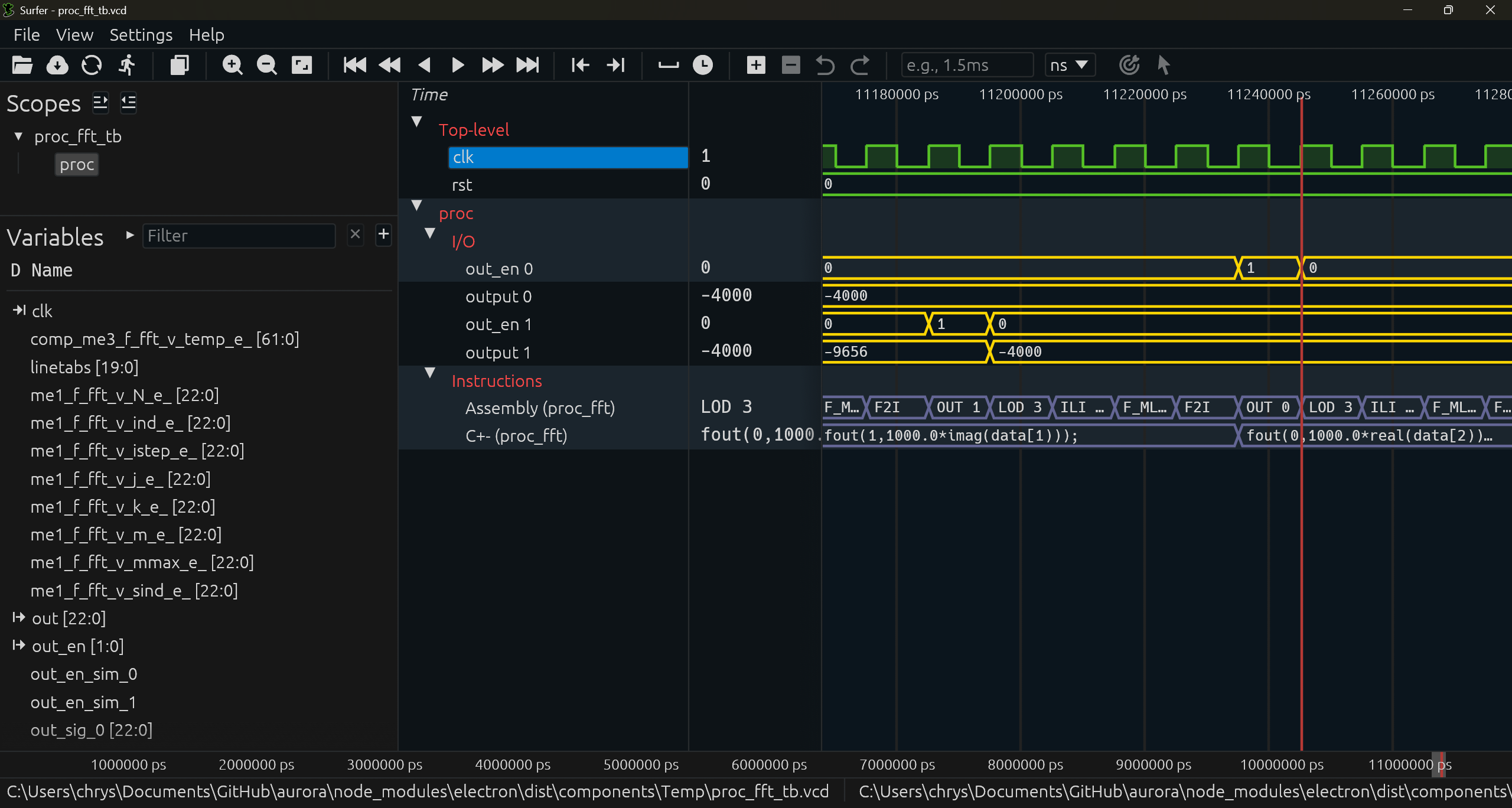
Task: Click the running figure toolbar icon
Action: [x=127, y=65]
